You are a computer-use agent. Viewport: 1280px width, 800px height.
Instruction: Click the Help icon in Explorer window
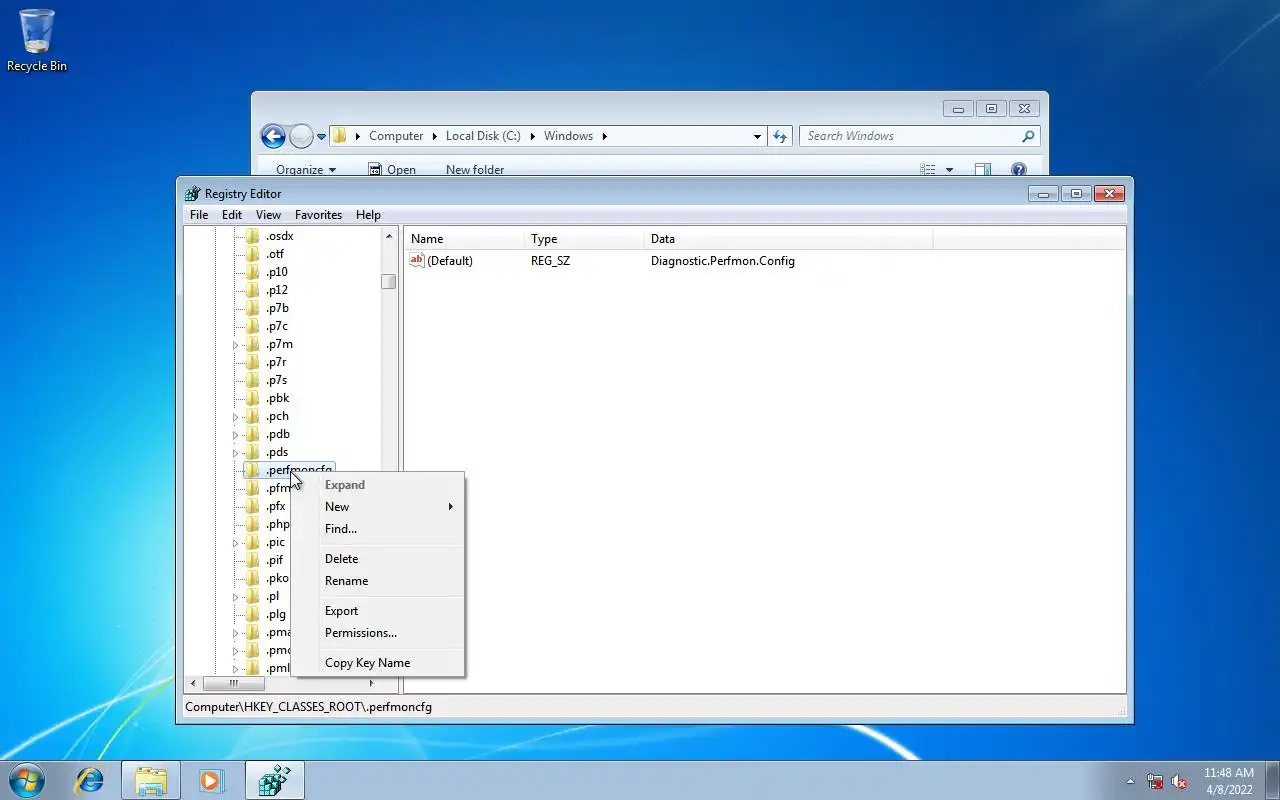point(1019,170)
